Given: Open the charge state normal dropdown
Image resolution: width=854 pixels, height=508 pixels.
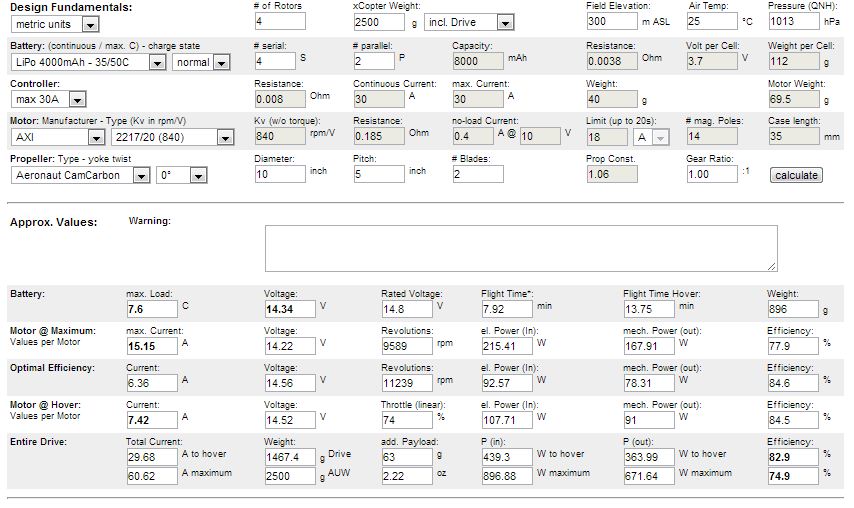Looking at the screenshot, I should [201, 62].
